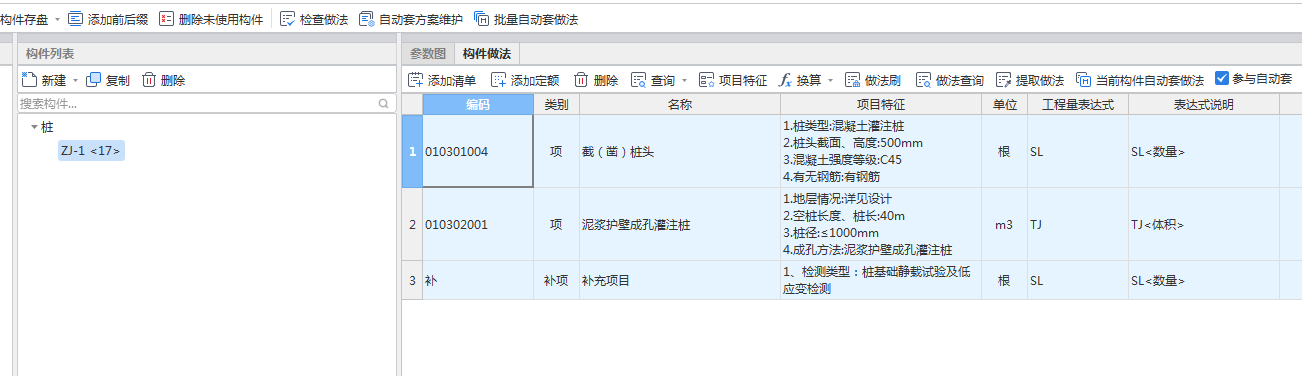The width and height of the screenshot is (1302, 376).
Task: Click 删除未使用构件 in the top toolbar
Action: tap(211, 19)
